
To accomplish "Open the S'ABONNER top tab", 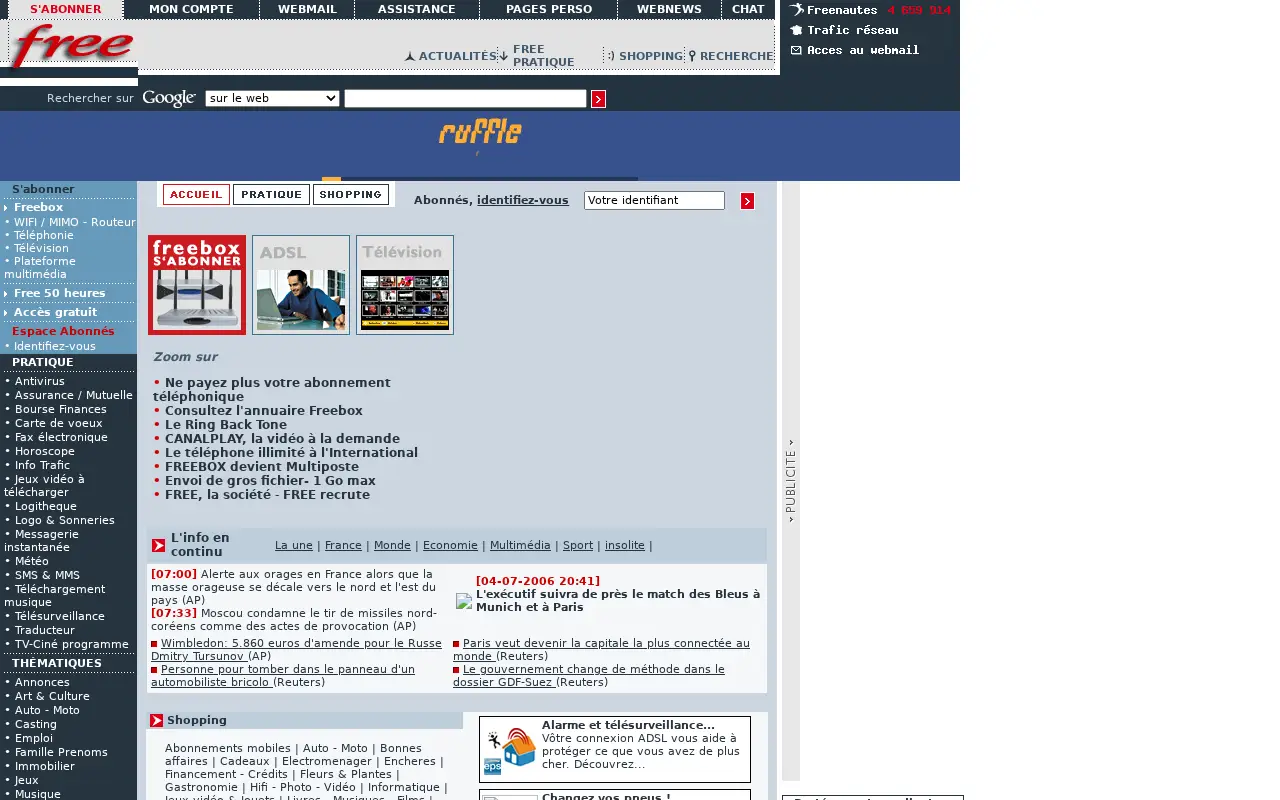I will point(65,9).
